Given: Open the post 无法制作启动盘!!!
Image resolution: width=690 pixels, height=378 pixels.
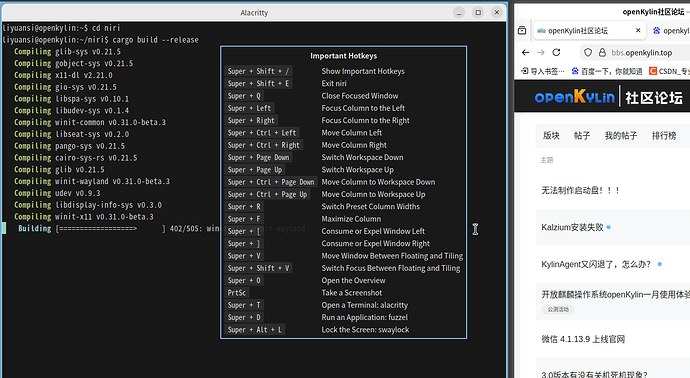Looking at the screenshot, I should 580,191.
